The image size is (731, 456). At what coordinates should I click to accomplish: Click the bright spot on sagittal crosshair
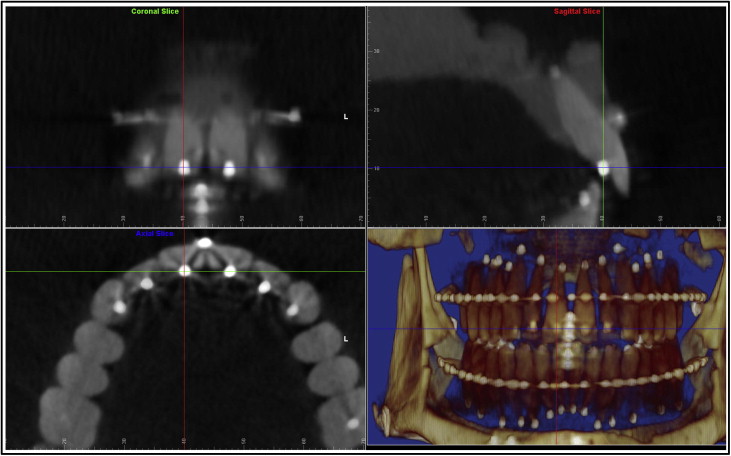coord(603,169)
